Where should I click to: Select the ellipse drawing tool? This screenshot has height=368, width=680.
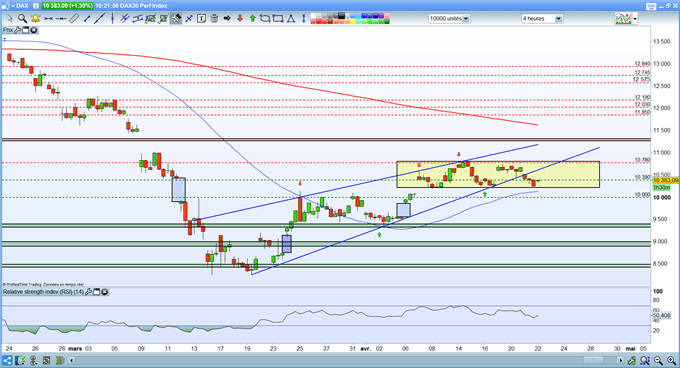[x=265, y=19]
